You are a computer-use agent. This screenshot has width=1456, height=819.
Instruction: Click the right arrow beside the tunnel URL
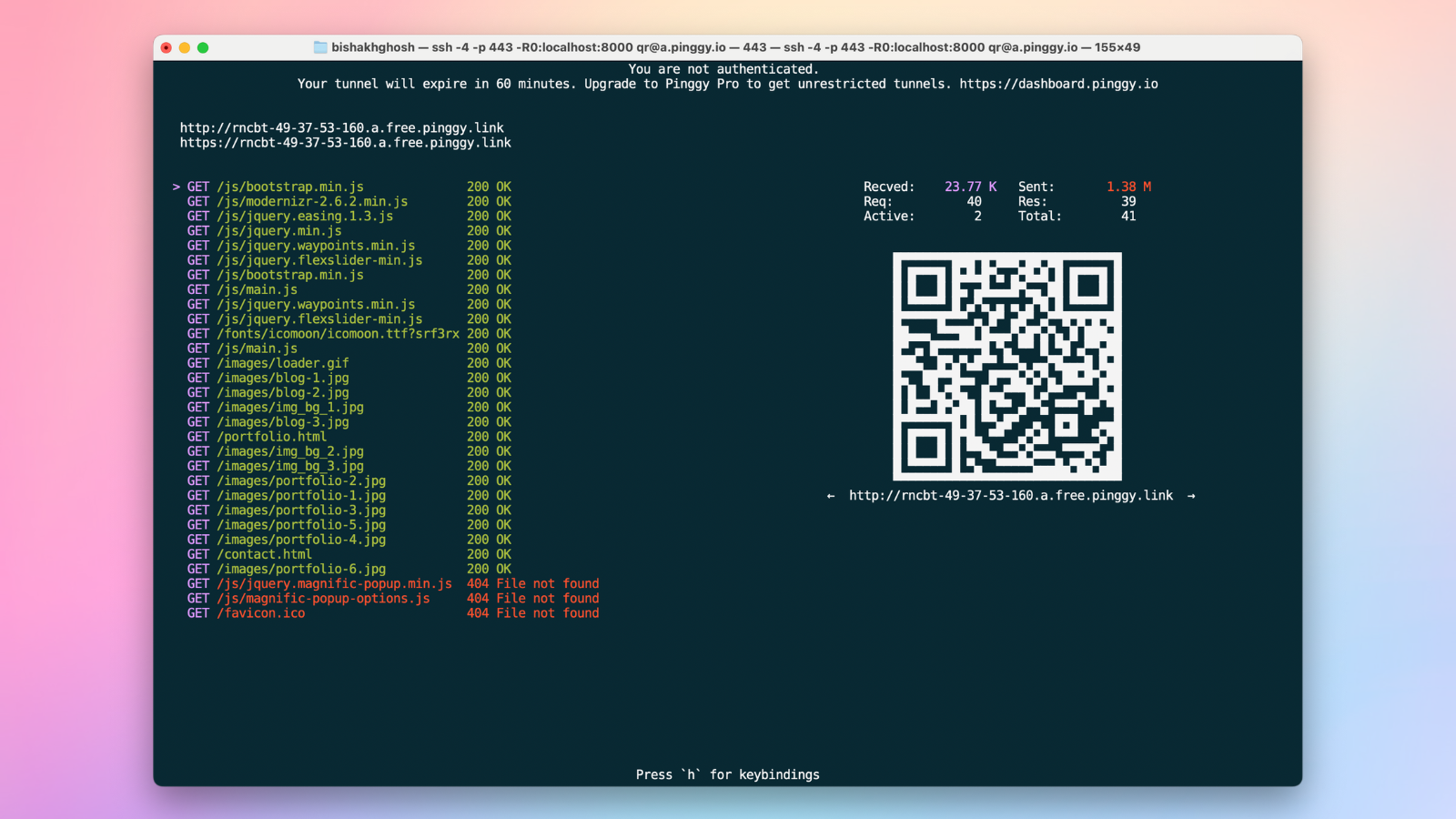coord(1191,495)
